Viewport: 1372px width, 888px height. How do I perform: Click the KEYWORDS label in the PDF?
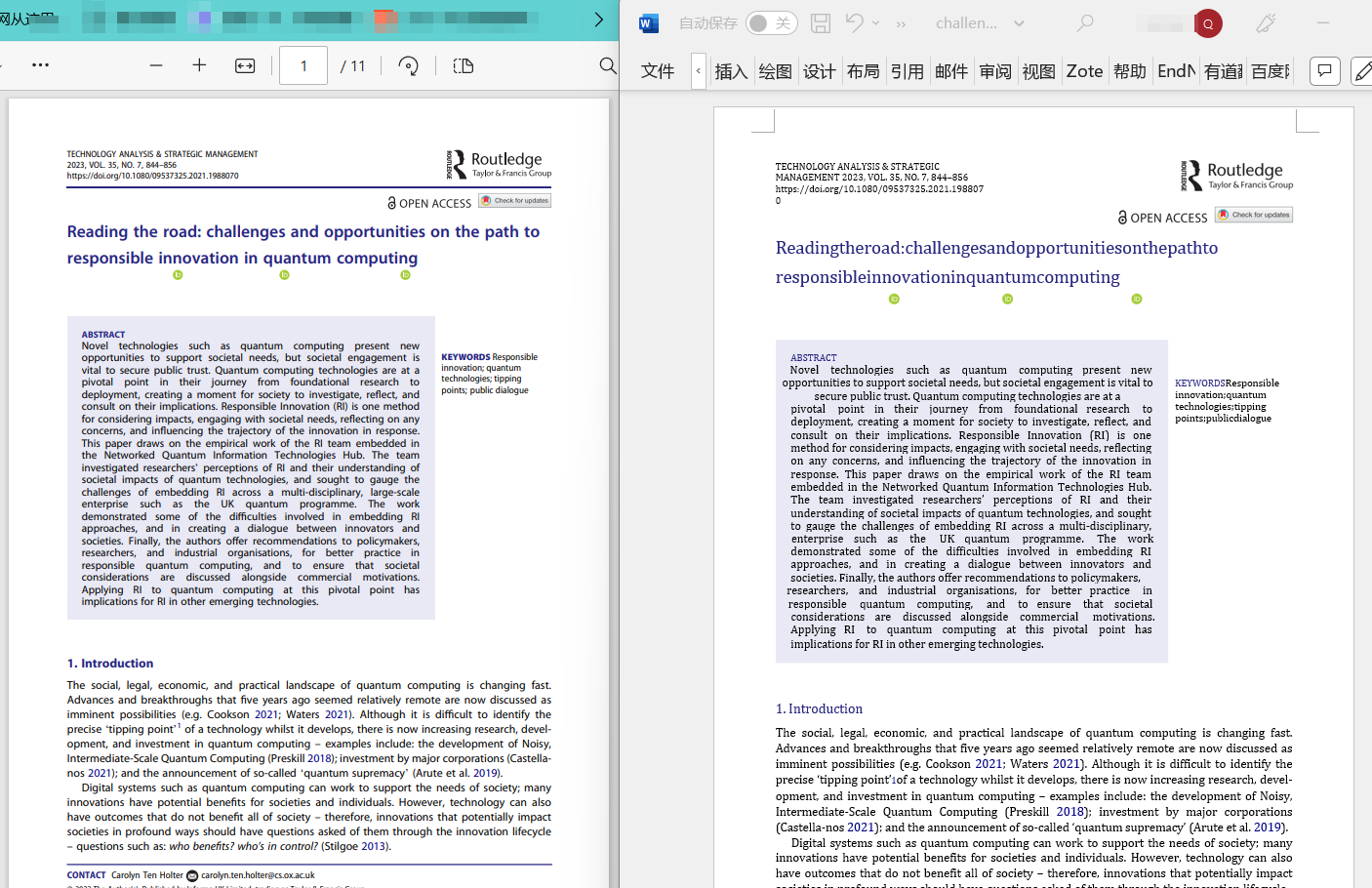click(465, 357)
